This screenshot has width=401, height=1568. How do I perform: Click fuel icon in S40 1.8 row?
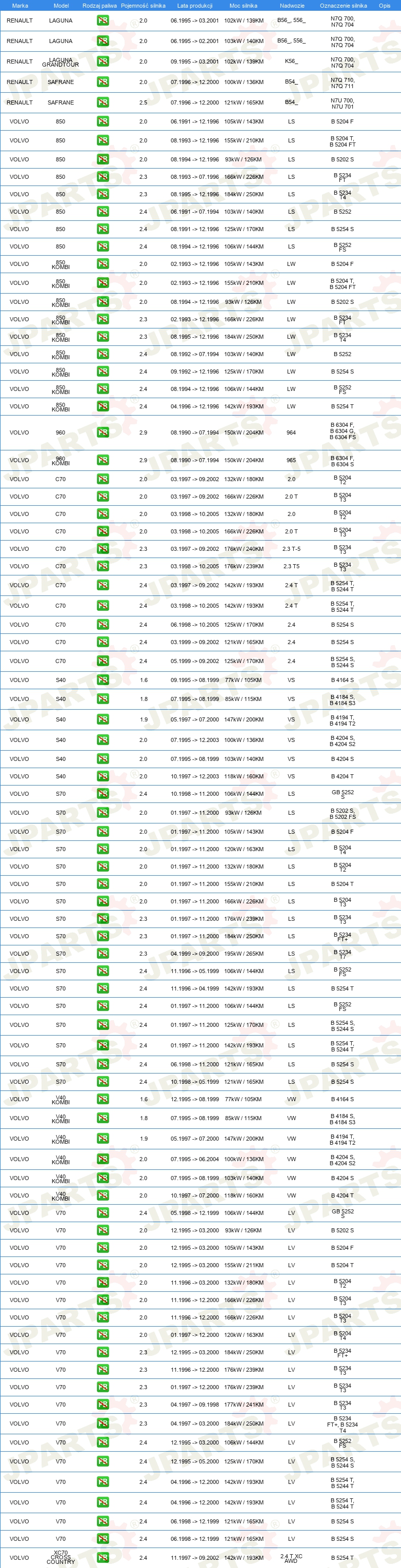[x=103, y=699]
